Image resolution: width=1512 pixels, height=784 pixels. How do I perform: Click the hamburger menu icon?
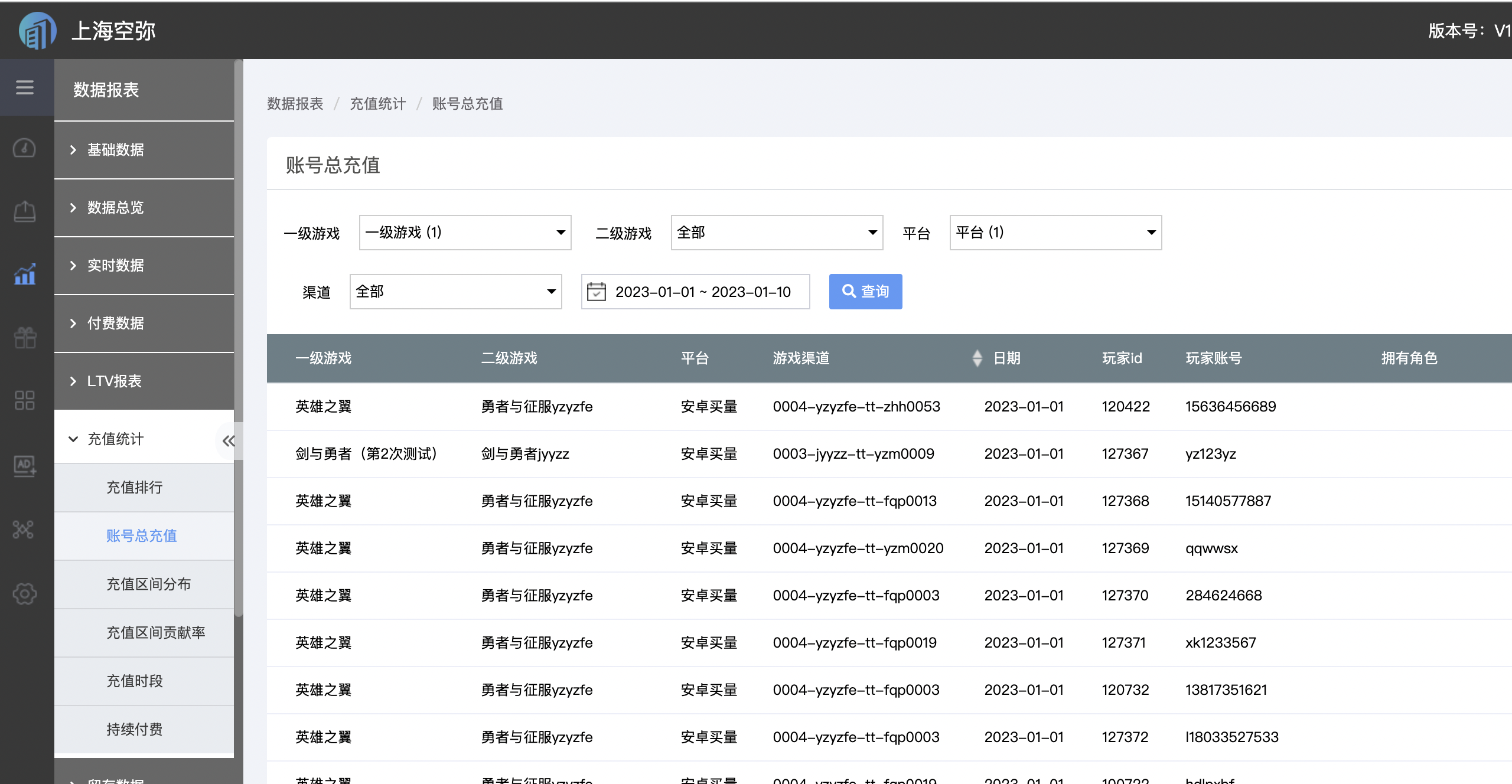[25, 87]
